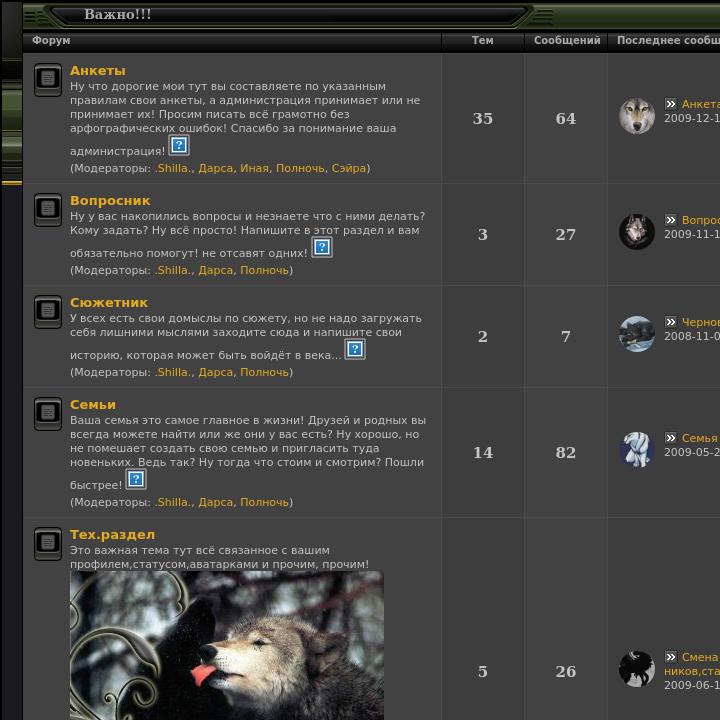Open the black silhouette avatar in Тех.раздел row
Viewport: 720px width, 720px height.
click(x=637, y=669)
